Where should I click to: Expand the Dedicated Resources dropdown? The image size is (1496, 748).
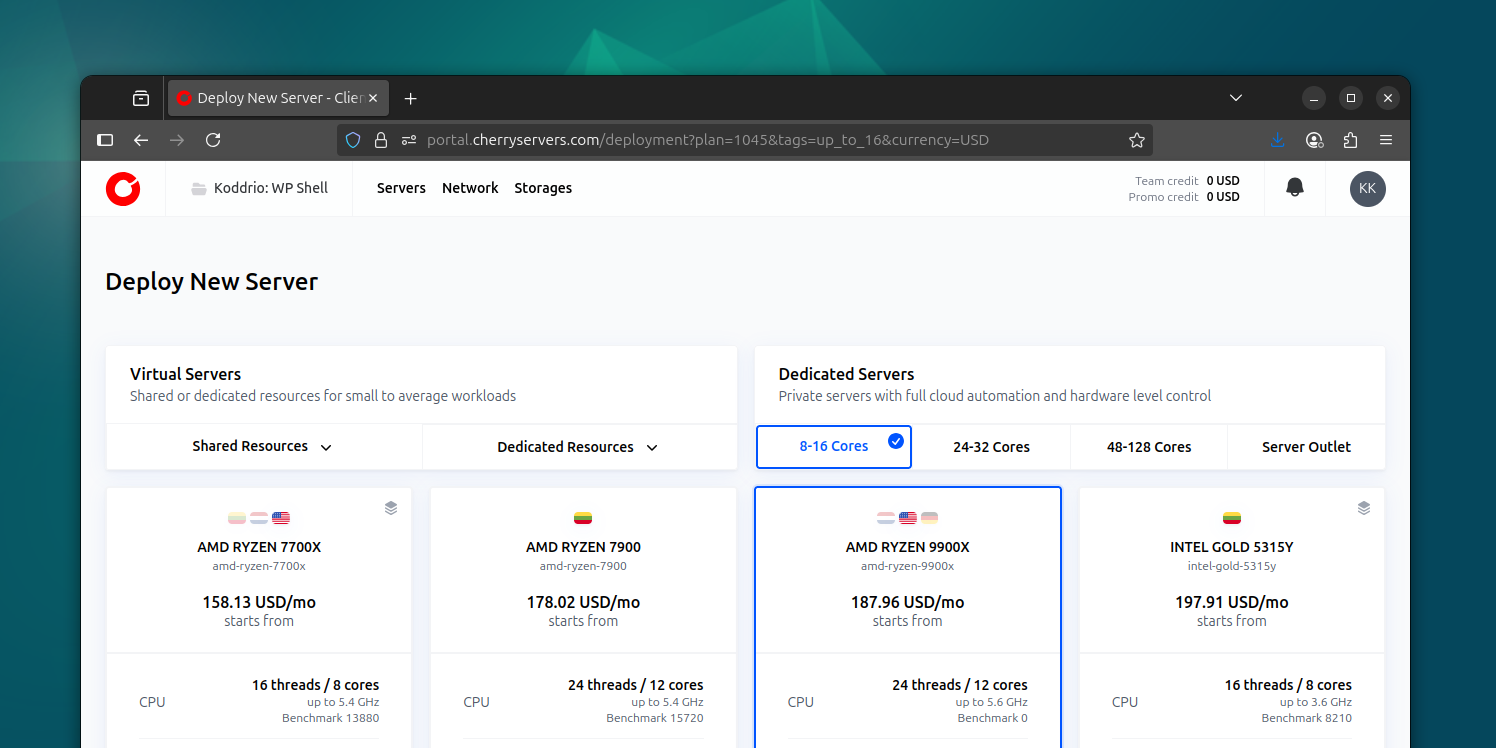579,447
